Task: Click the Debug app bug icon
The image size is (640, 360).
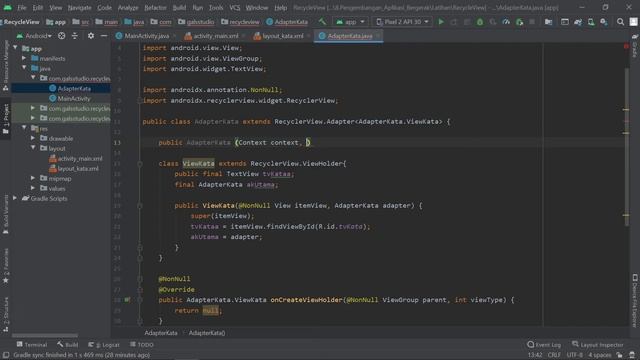Action: pyautogui.click(x=480, y=22)
